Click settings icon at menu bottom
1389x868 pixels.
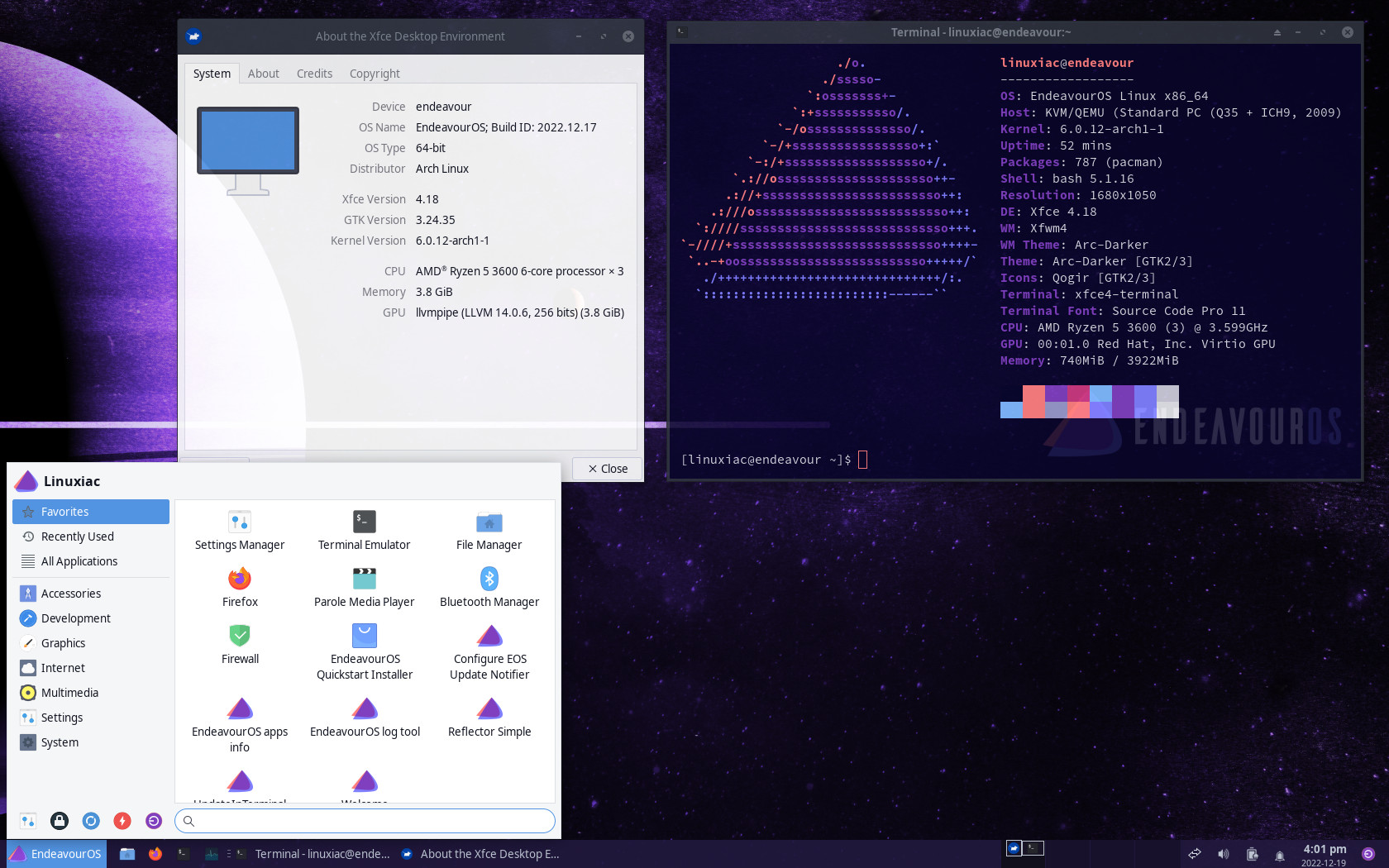(x=28, y=821)
